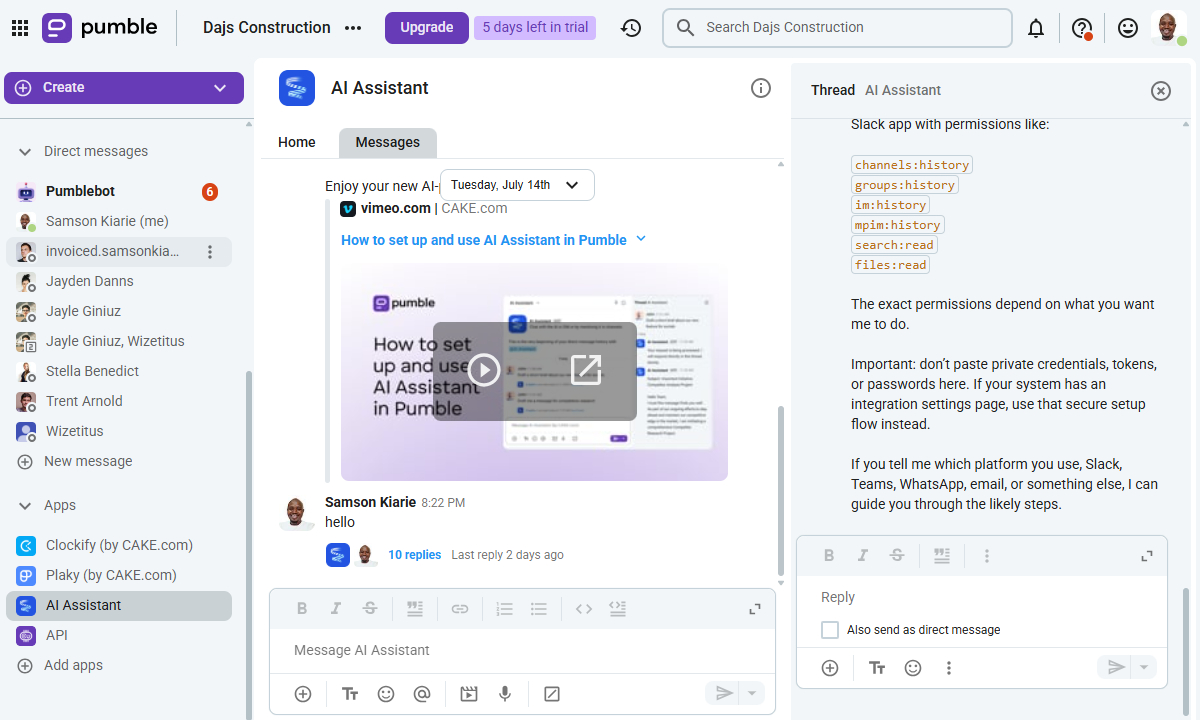Show more formatting options in thread editor
The height and width of the screenshot is (720, 1200).
click(x=986, y=556)
